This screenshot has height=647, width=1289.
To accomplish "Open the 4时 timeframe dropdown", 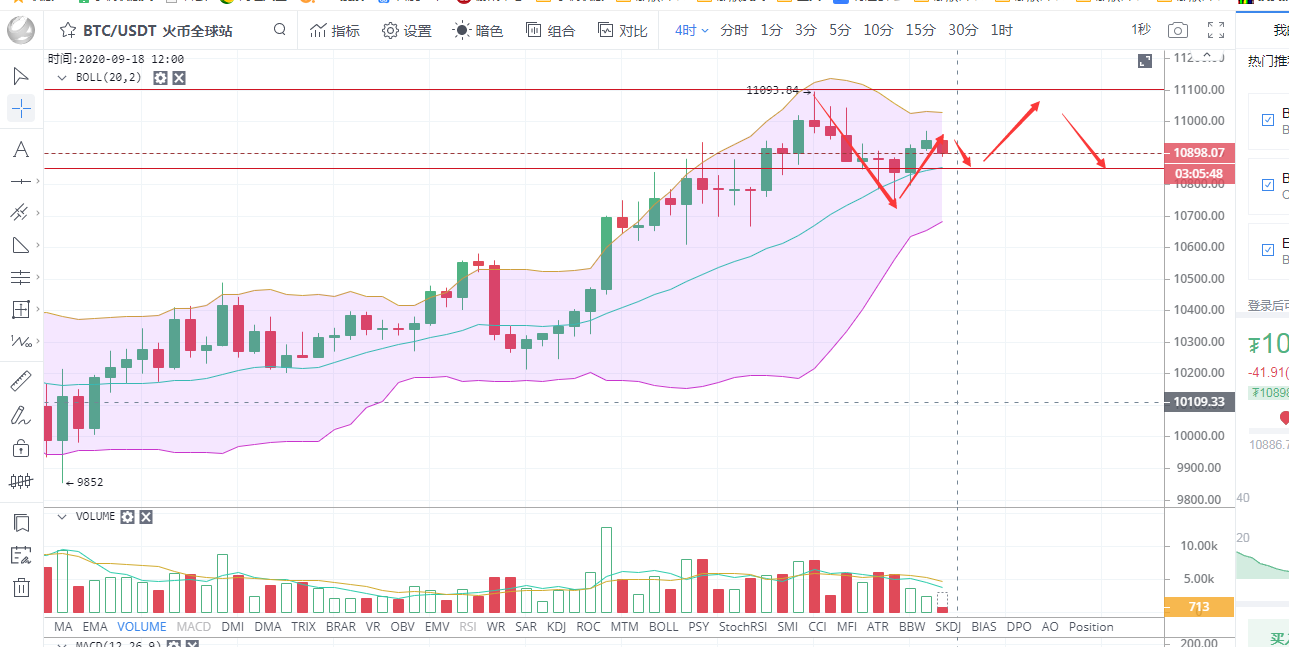I will pos(691,30).
